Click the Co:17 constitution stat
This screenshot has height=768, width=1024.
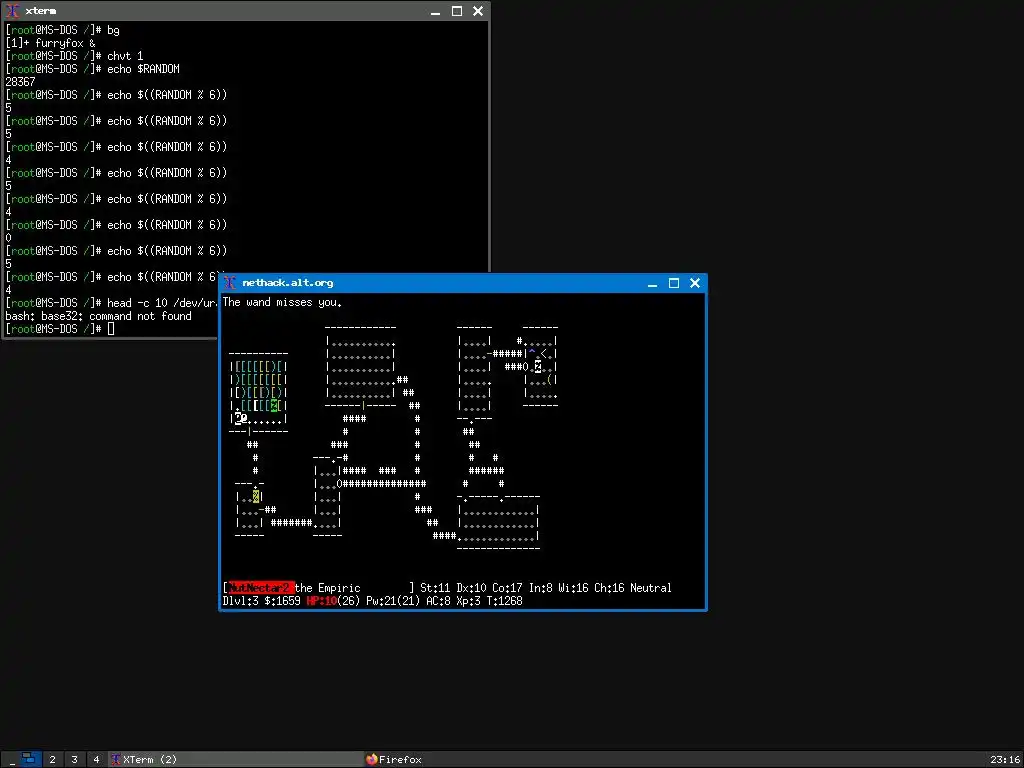pyautogui.click(x=507, y=588)
